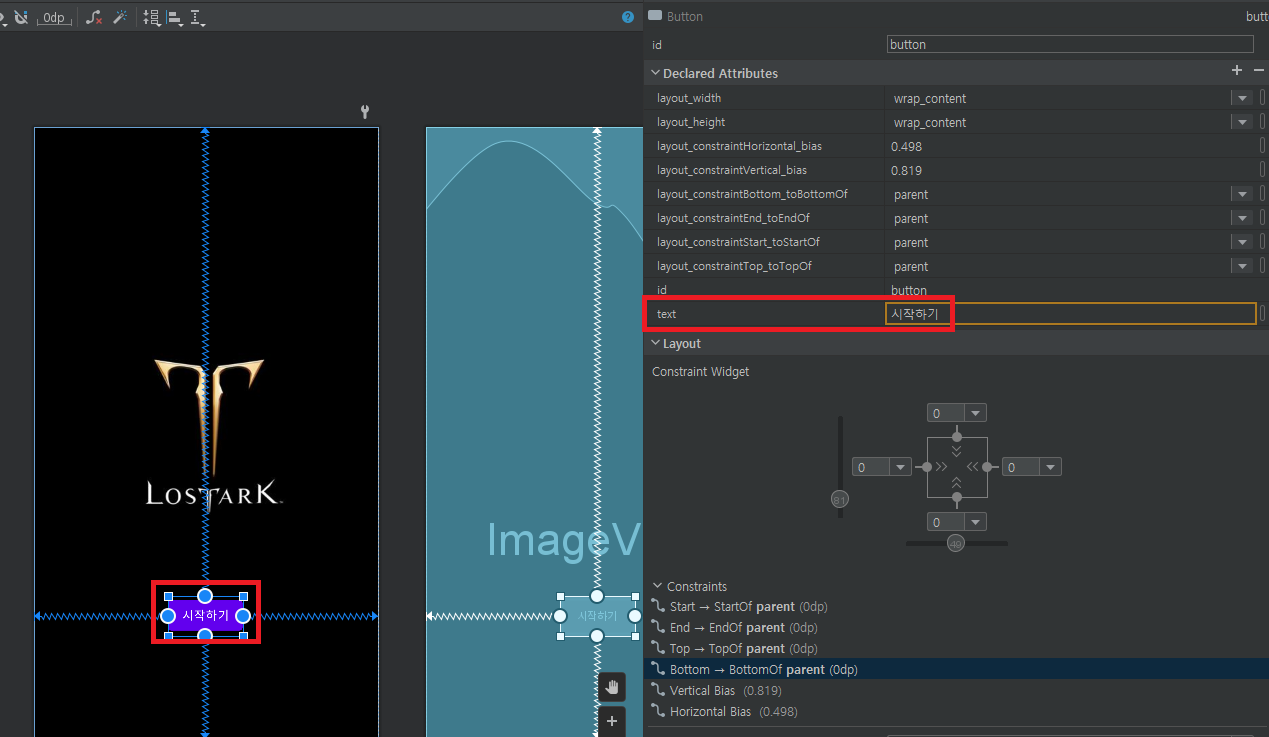Screen dimensions: 1269x737
Task: Select End → EndOf parent constraint
Action: [956, 627]
